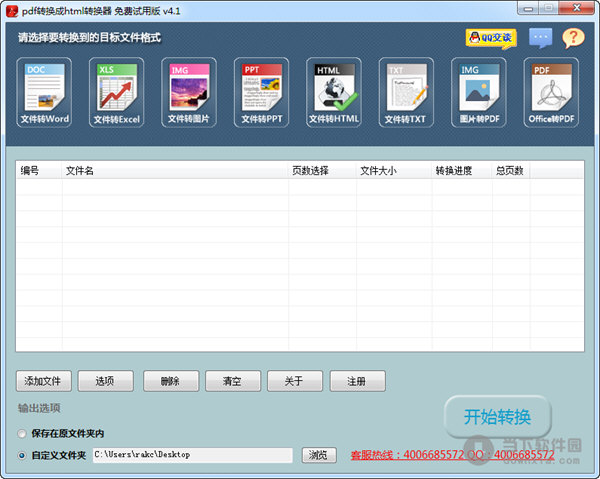Minimize the converter window
Viewport: 600px width, 479px height.
pyautogui.click(x=528, y=8)
